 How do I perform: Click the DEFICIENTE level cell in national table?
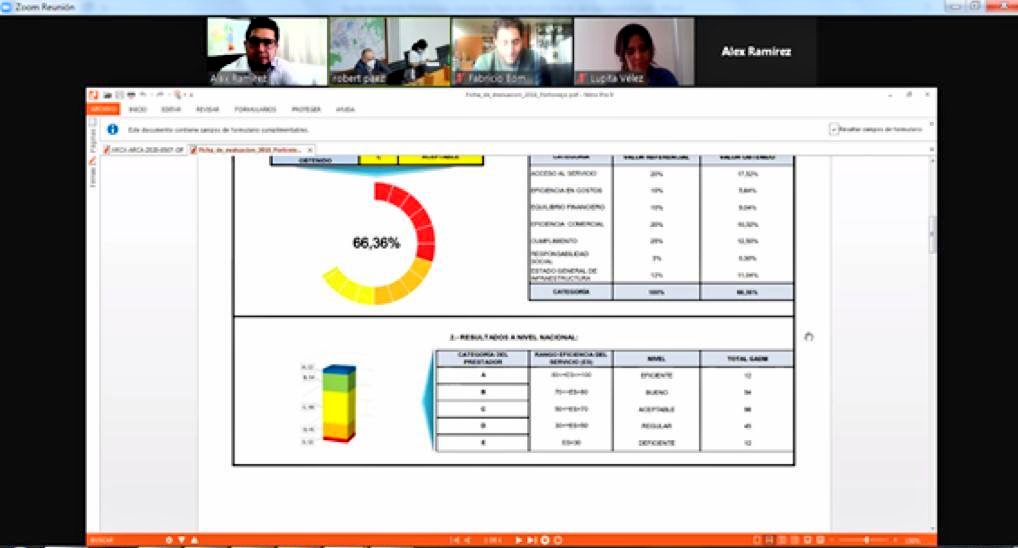coord(656,443)
